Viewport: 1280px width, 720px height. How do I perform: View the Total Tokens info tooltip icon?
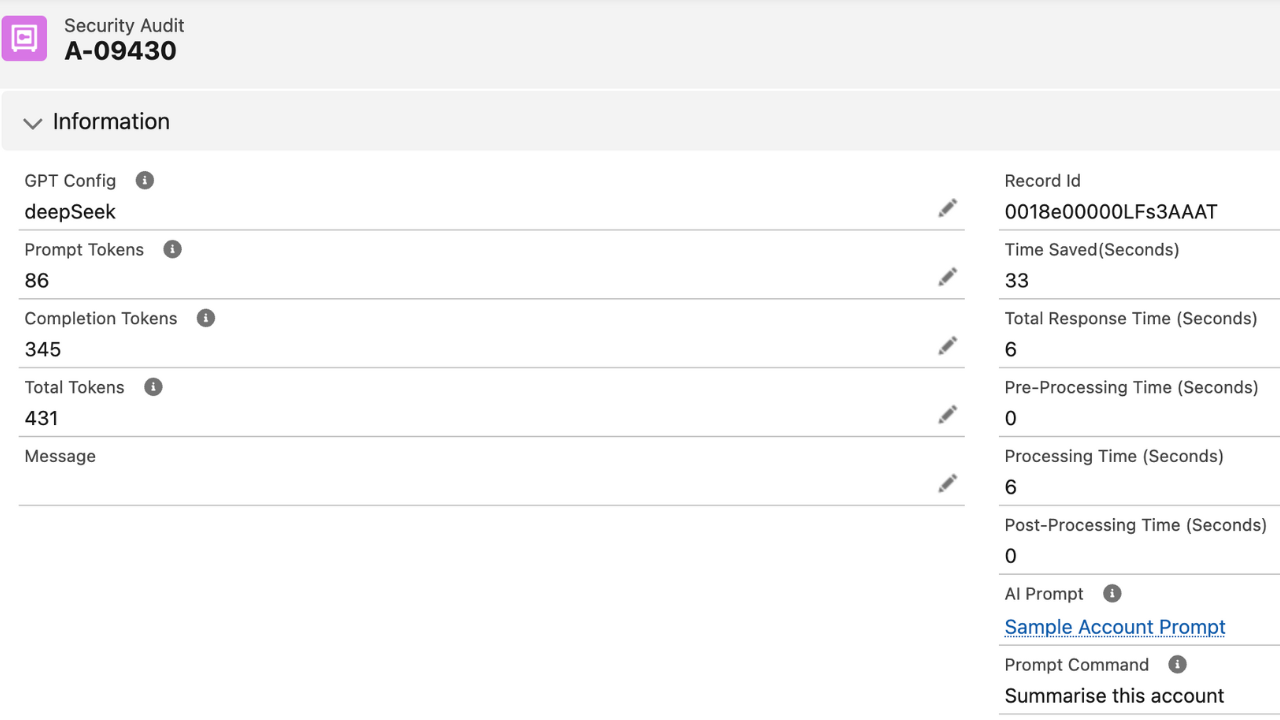pos(152,387)
